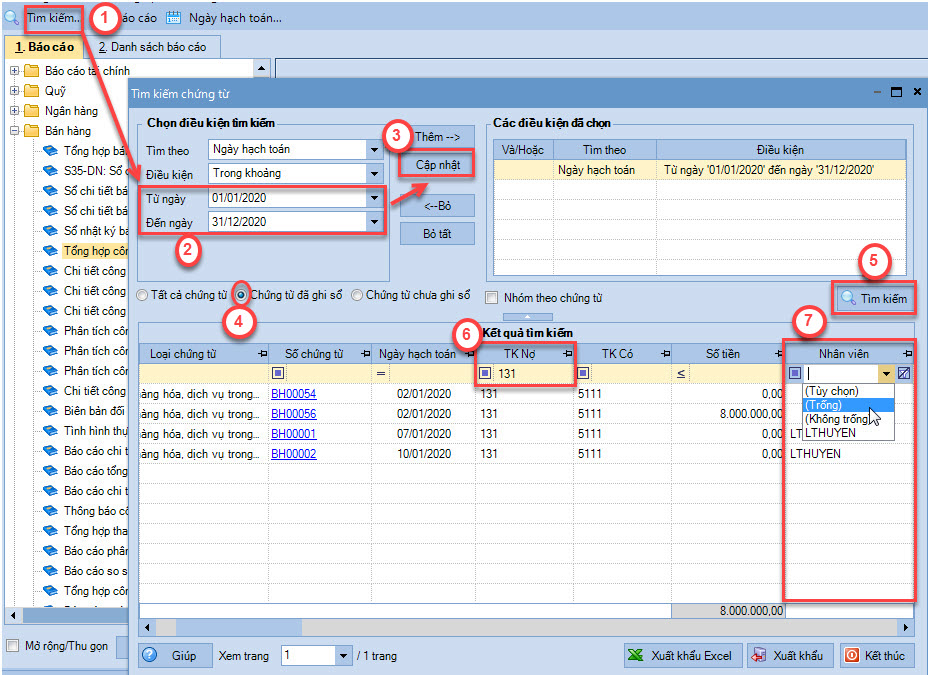Screen dimensions: 928x675
Task: Click the results grid horizontal scrollbar right arrow
Action: (x=906, y=627)
